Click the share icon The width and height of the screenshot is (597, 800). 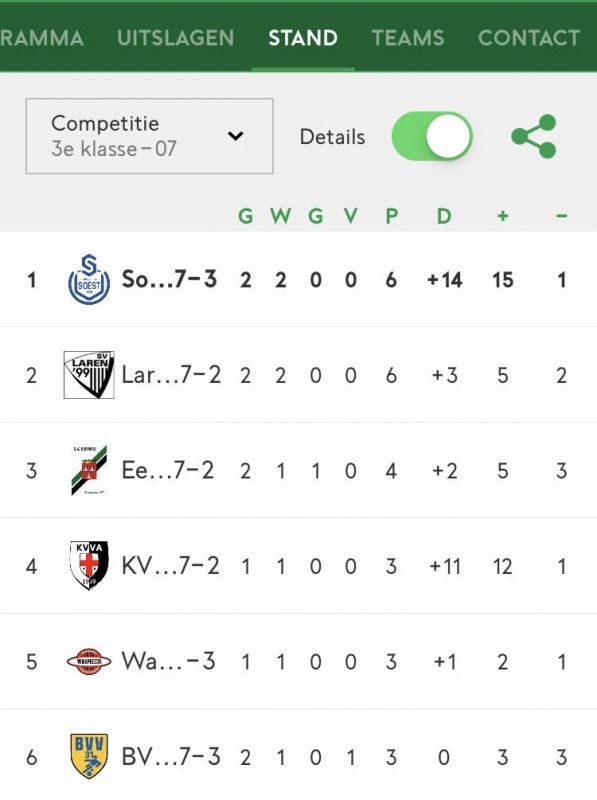(x=534, y=136)
